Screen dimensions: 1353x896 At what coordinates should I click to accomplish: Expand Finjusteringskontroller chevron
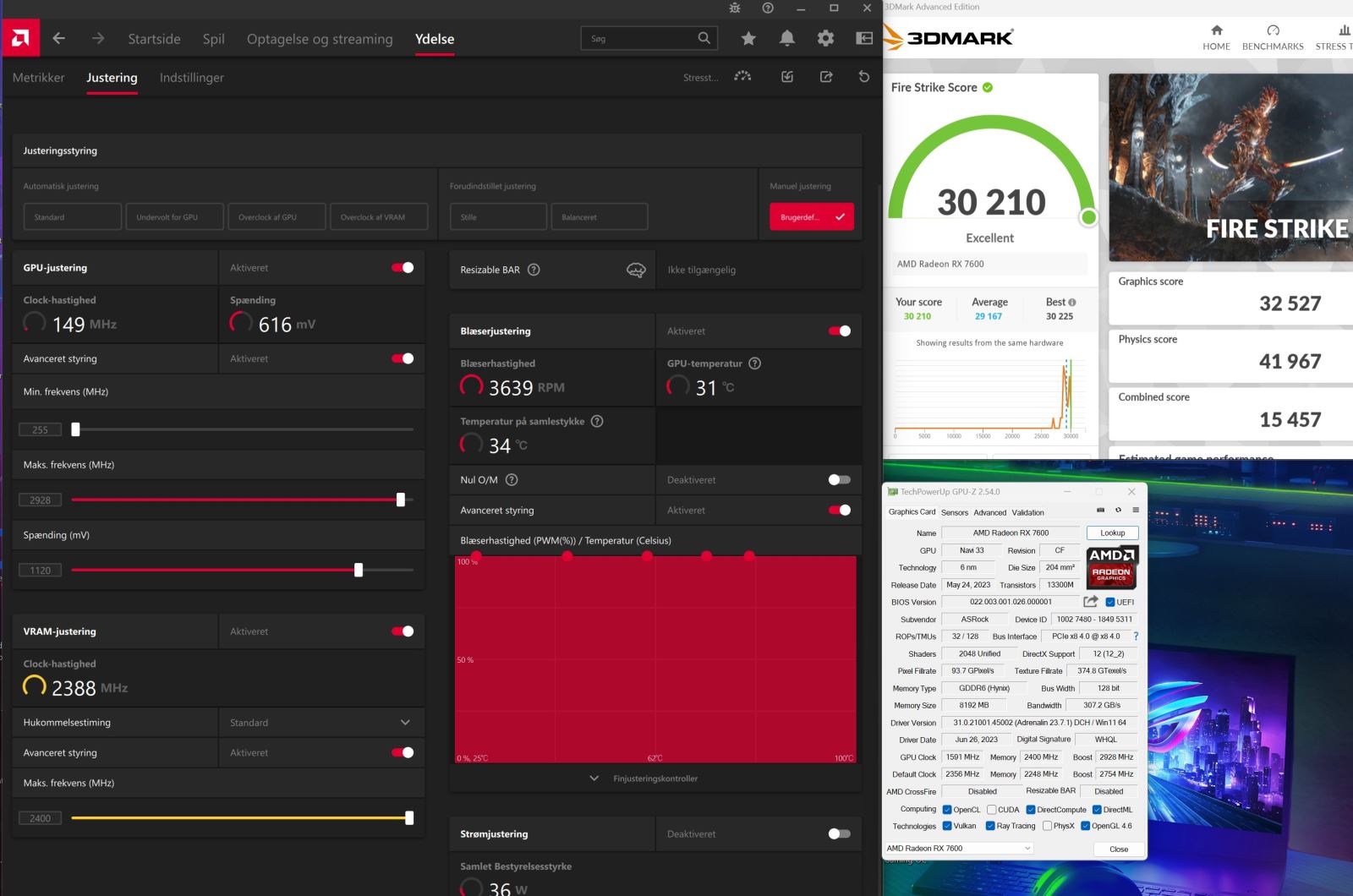594,779
